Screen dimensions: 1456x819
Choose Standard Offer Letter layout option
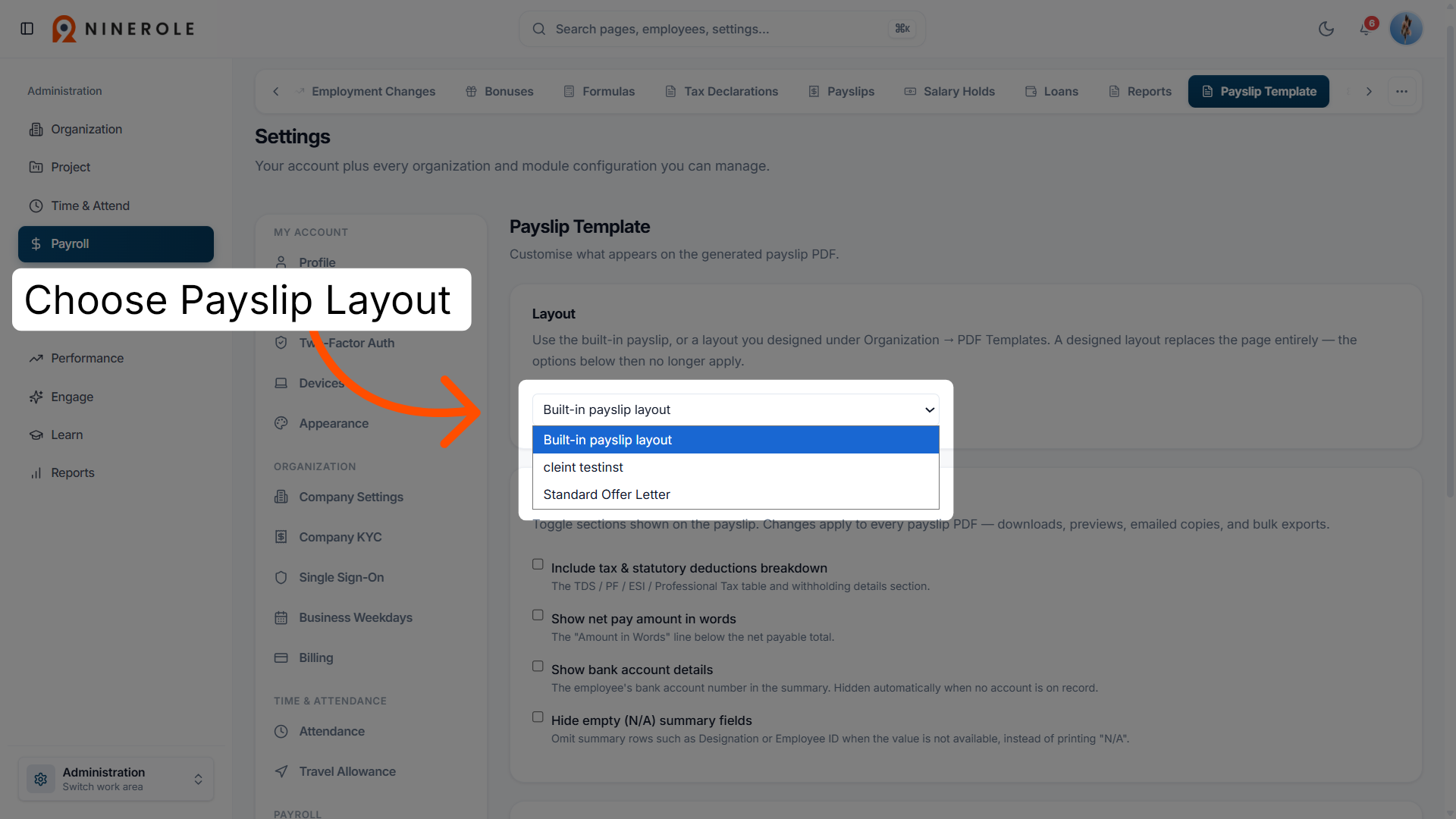tap(736, 494)
